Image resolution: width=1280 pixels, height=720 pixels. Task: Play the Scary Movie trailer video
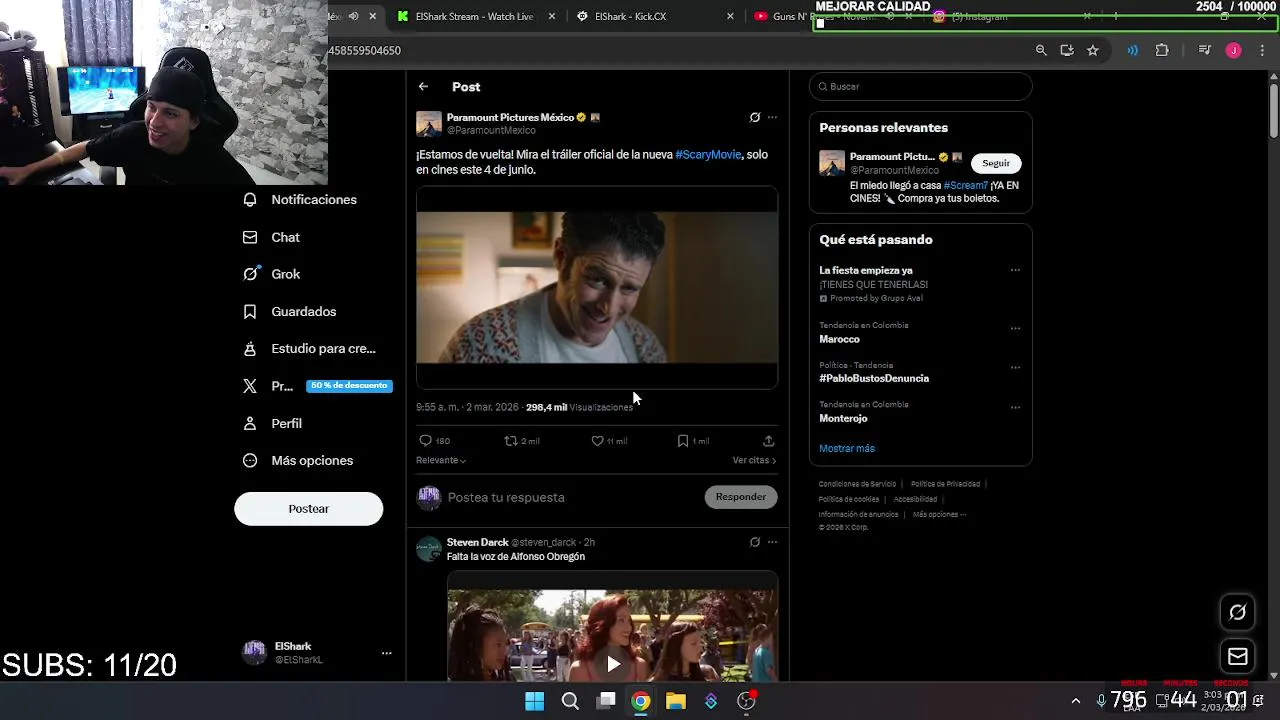(597, 287)
